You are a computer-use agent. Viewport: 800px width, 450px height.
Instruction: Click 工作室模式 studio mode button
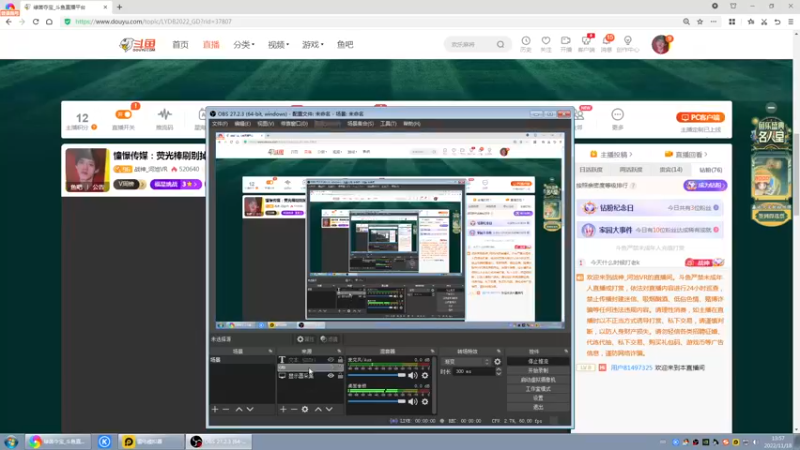[538, 389]
